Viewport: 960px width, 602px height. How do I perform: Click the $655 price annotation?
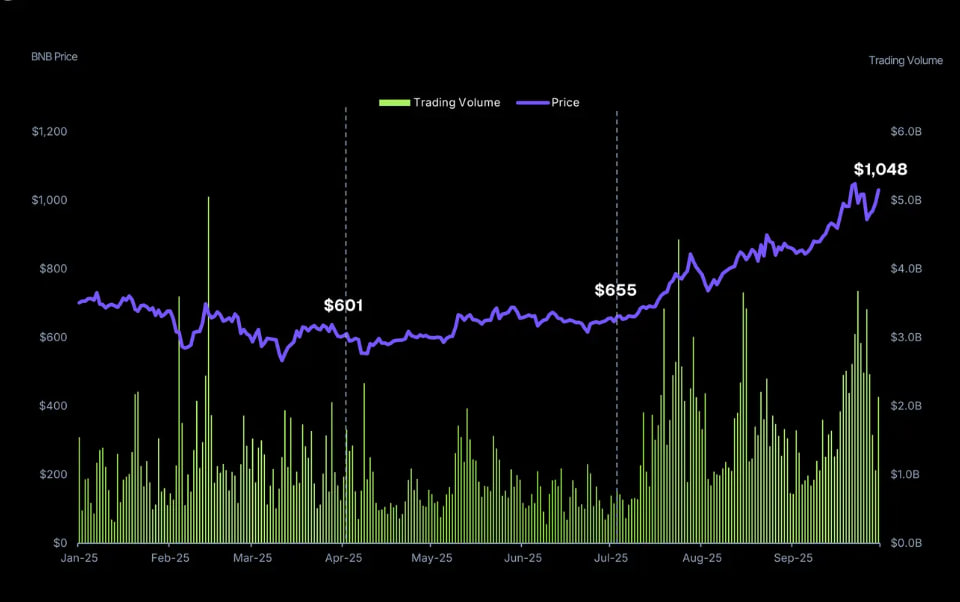tap(615, 290)
